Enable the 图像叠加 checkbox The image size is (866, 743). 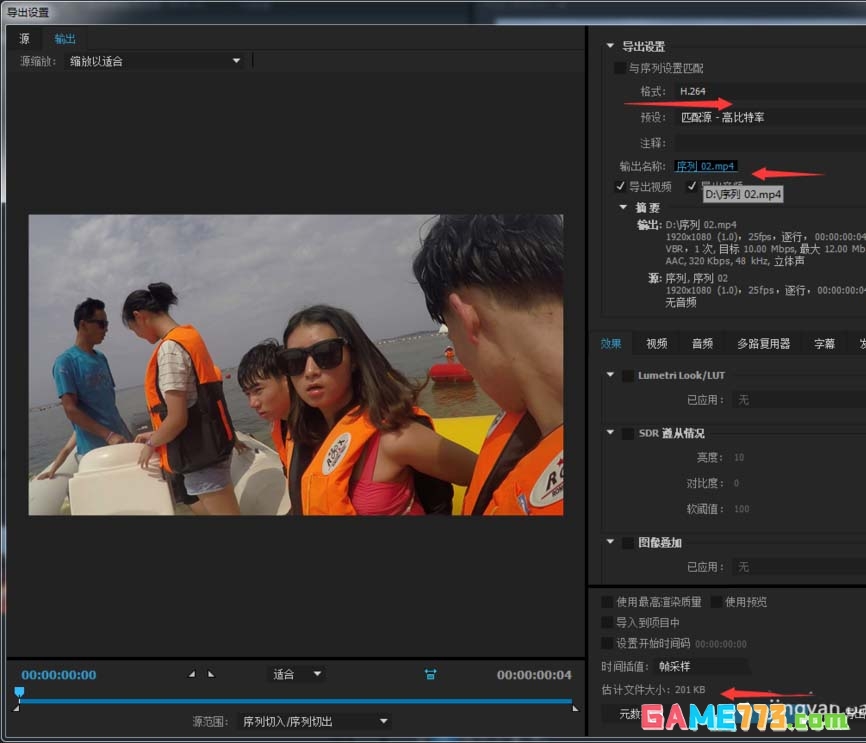(x=628, y=542)
